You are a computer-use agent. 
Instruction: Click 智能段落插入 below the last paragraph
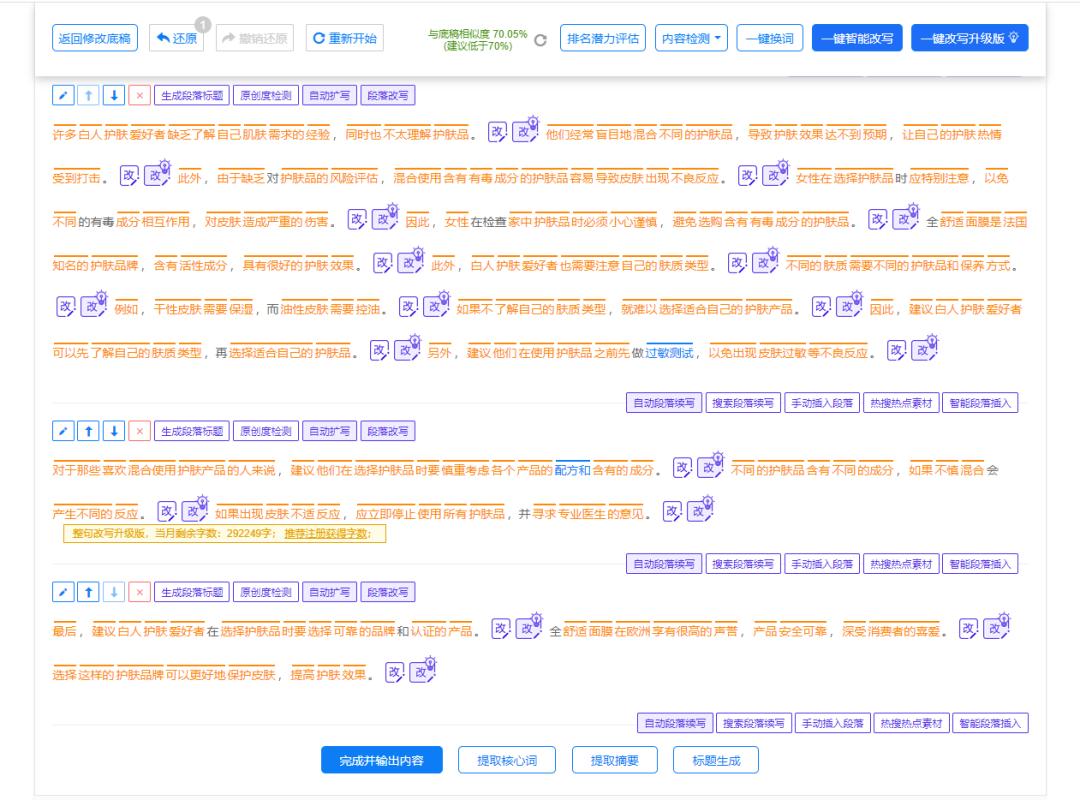990,723
